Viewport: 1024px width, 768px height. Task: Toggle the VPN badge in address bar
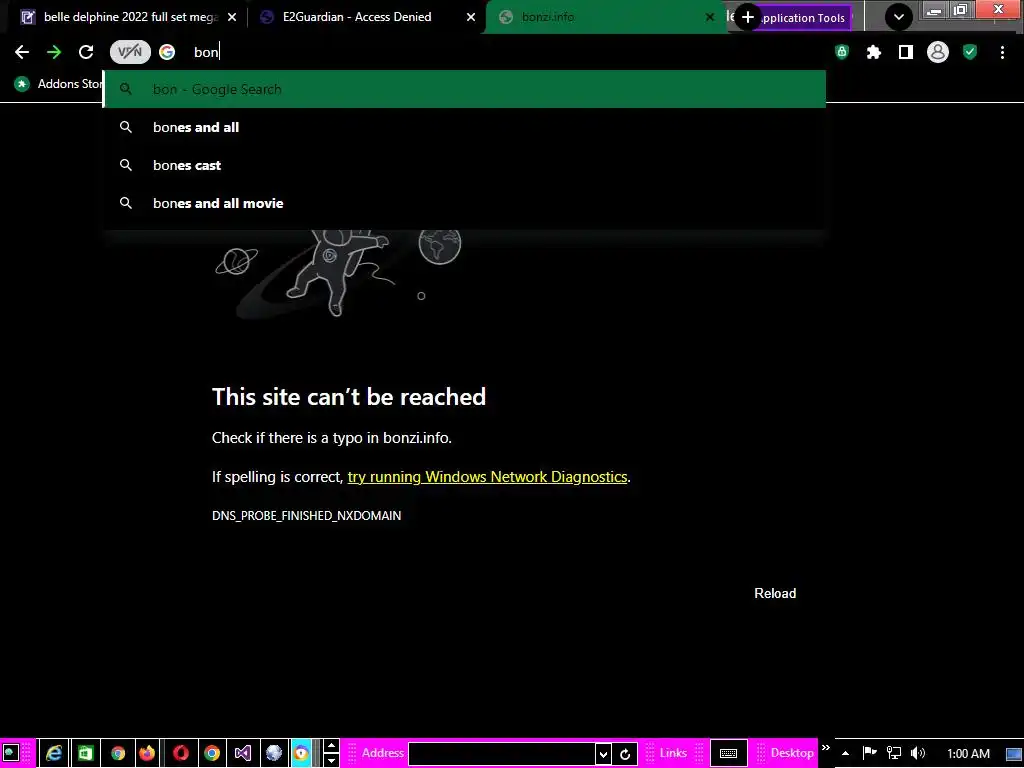130,52
